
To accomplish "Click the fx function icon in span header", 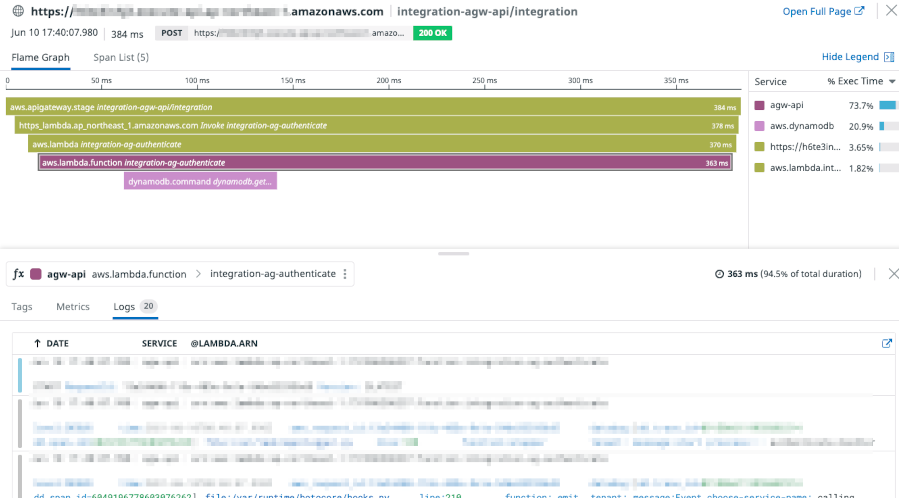I will tap(18, 274).
